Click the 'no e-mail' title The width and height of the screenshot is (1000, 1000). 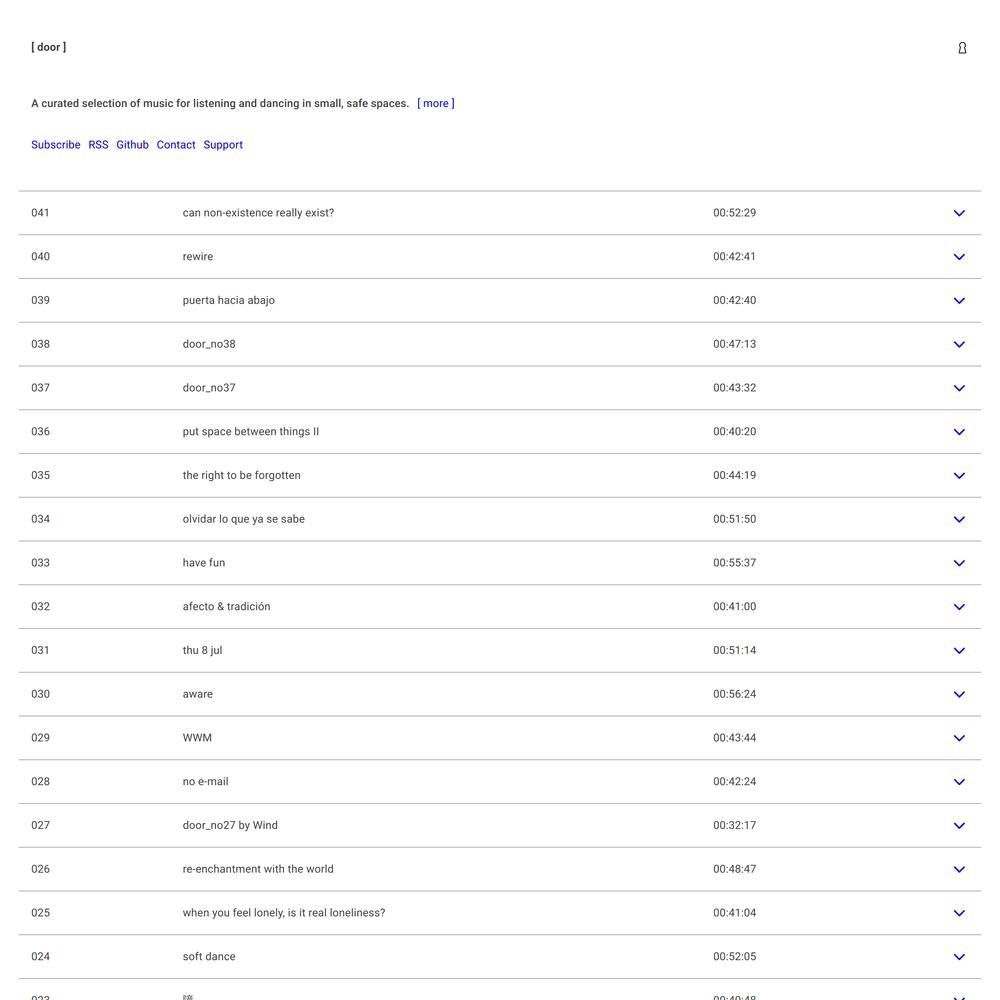pos(205,782)
